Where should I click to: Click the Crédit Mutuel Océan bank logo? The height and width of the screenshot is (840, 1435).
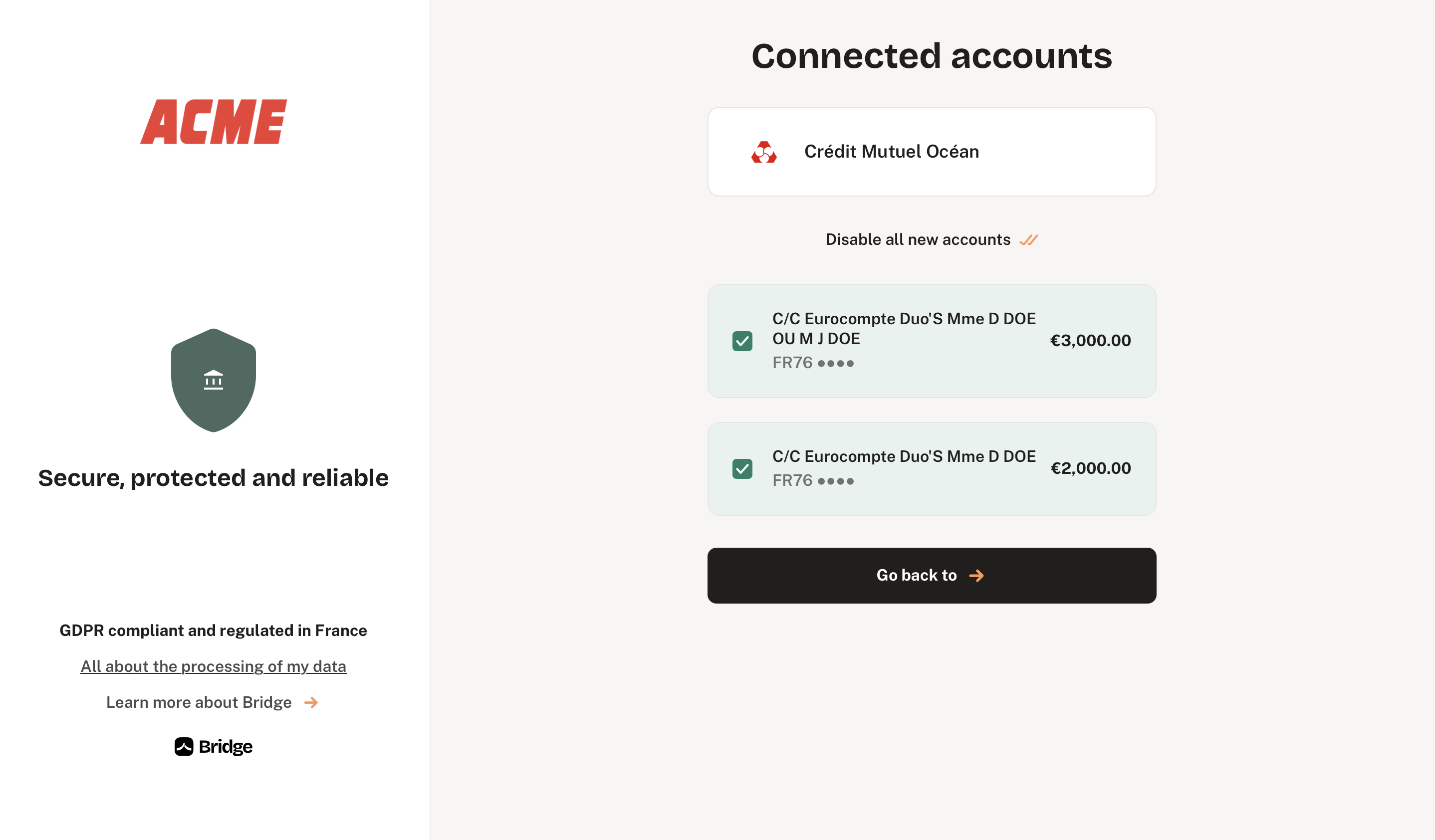tap(763, 152)
